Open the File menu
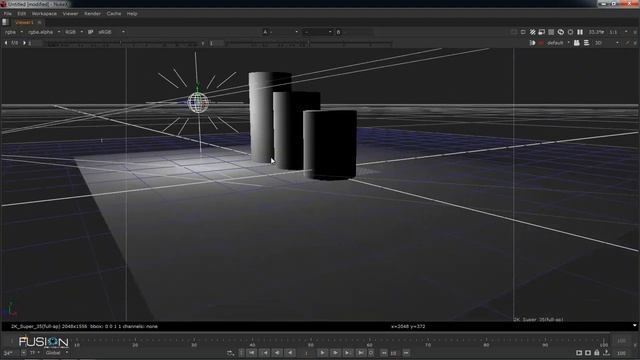Viewport: 640px width, 360px height. [8, 13]
